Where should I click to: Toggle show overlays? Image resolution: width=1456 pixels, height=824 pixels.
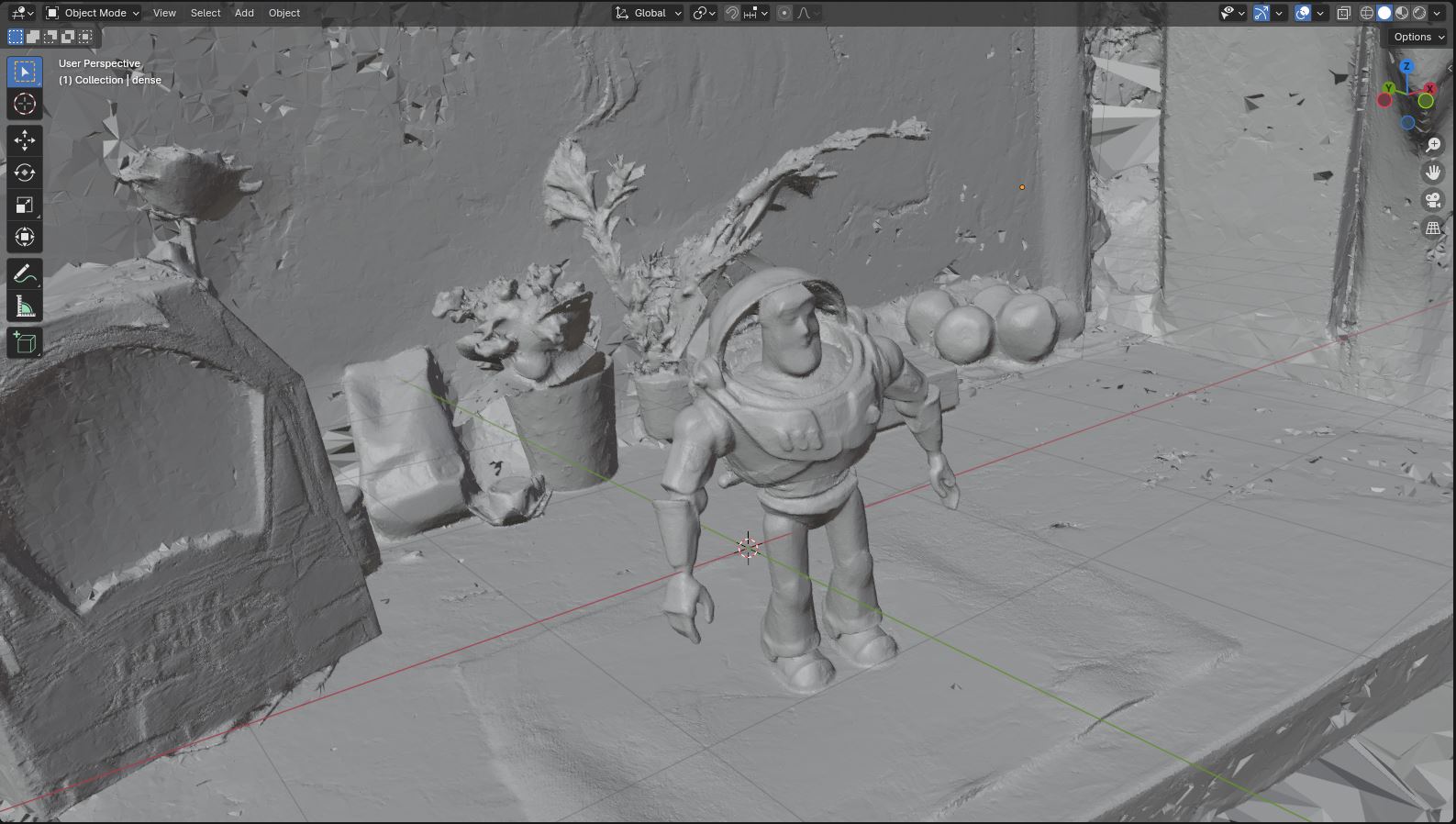click(x=1303, y=13)
